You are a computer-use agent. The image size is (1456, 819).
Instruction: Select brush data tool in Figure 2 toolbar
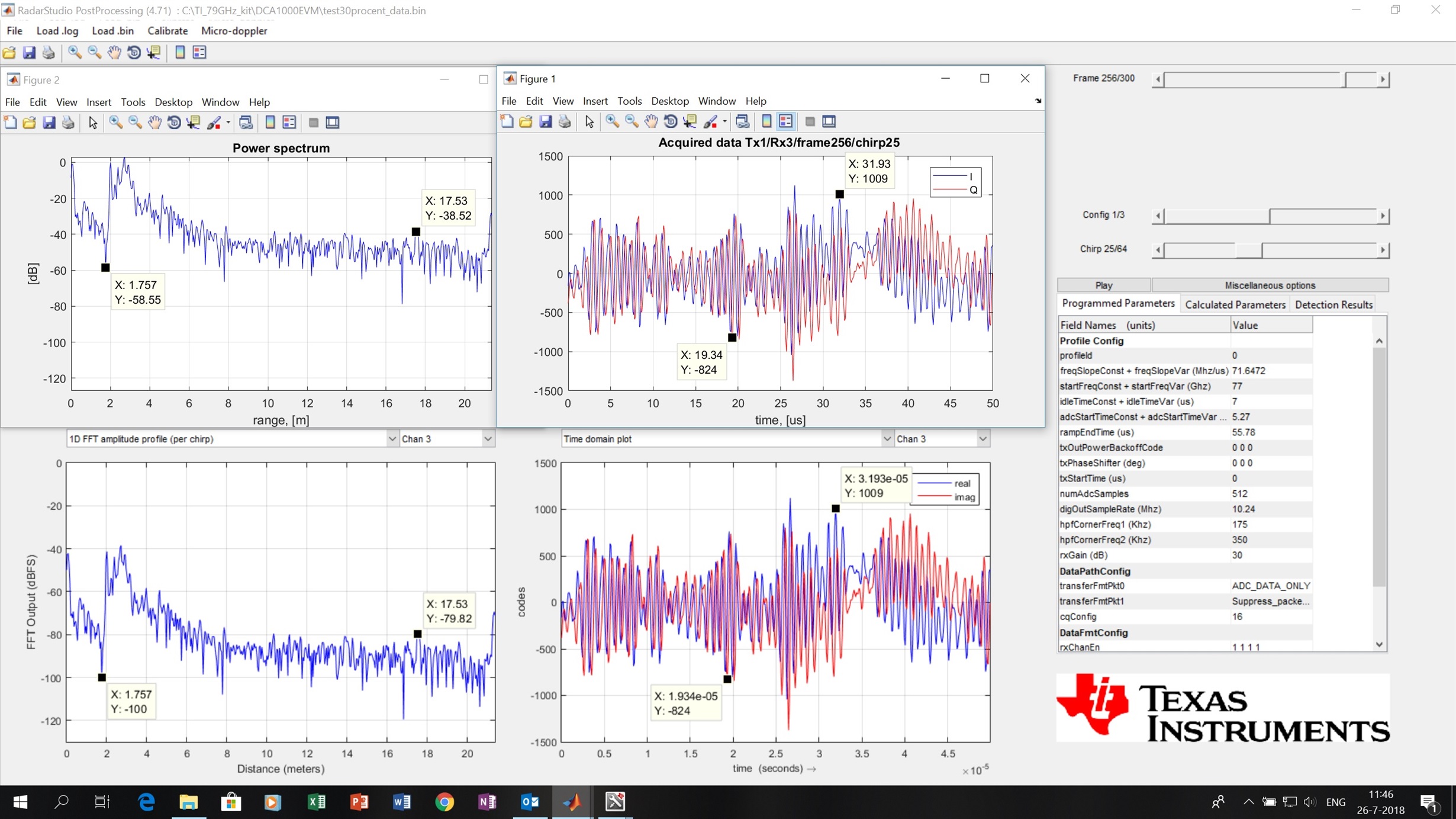(214, 123)
